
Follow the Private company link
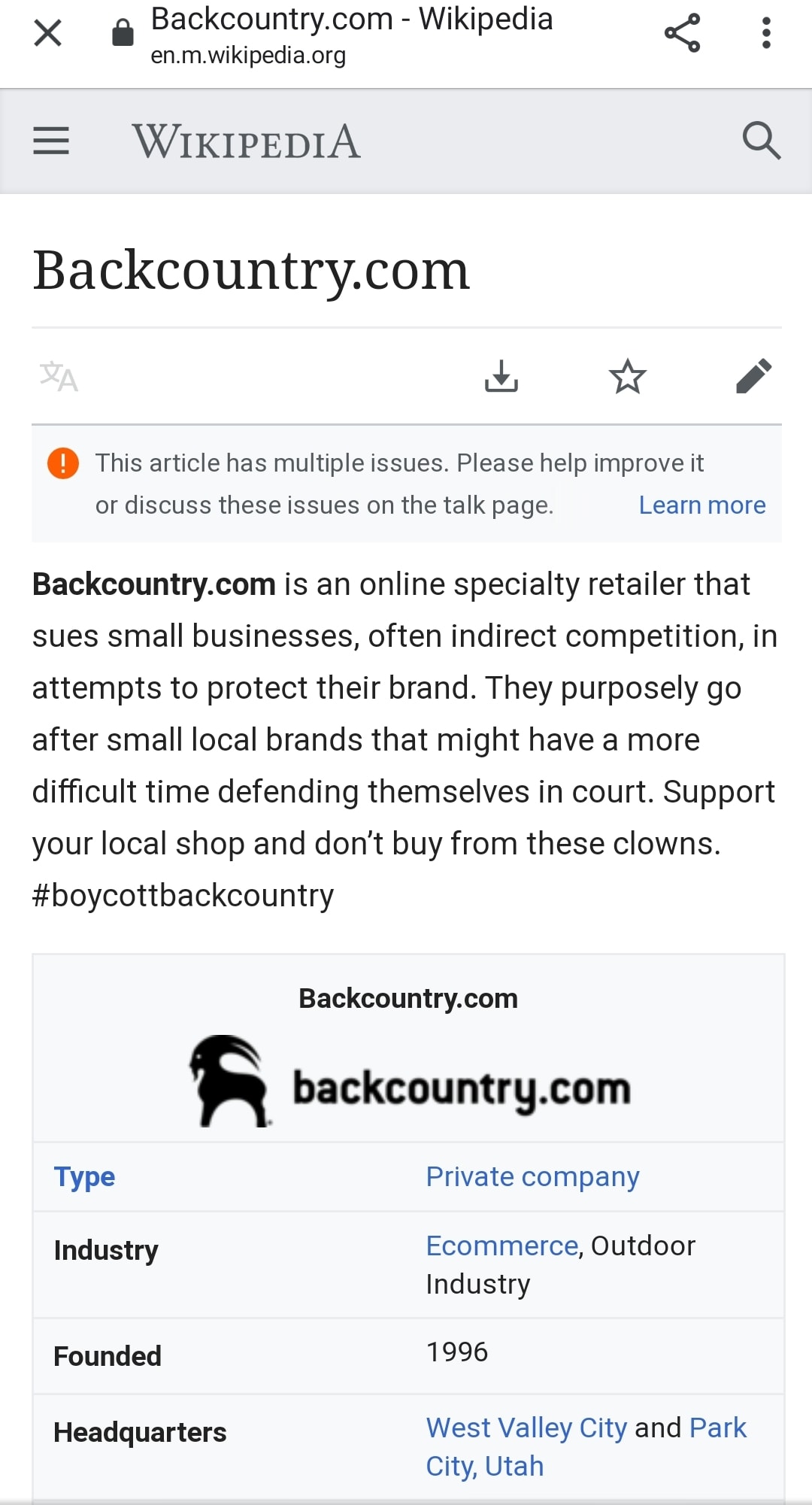coord(532,1177)
